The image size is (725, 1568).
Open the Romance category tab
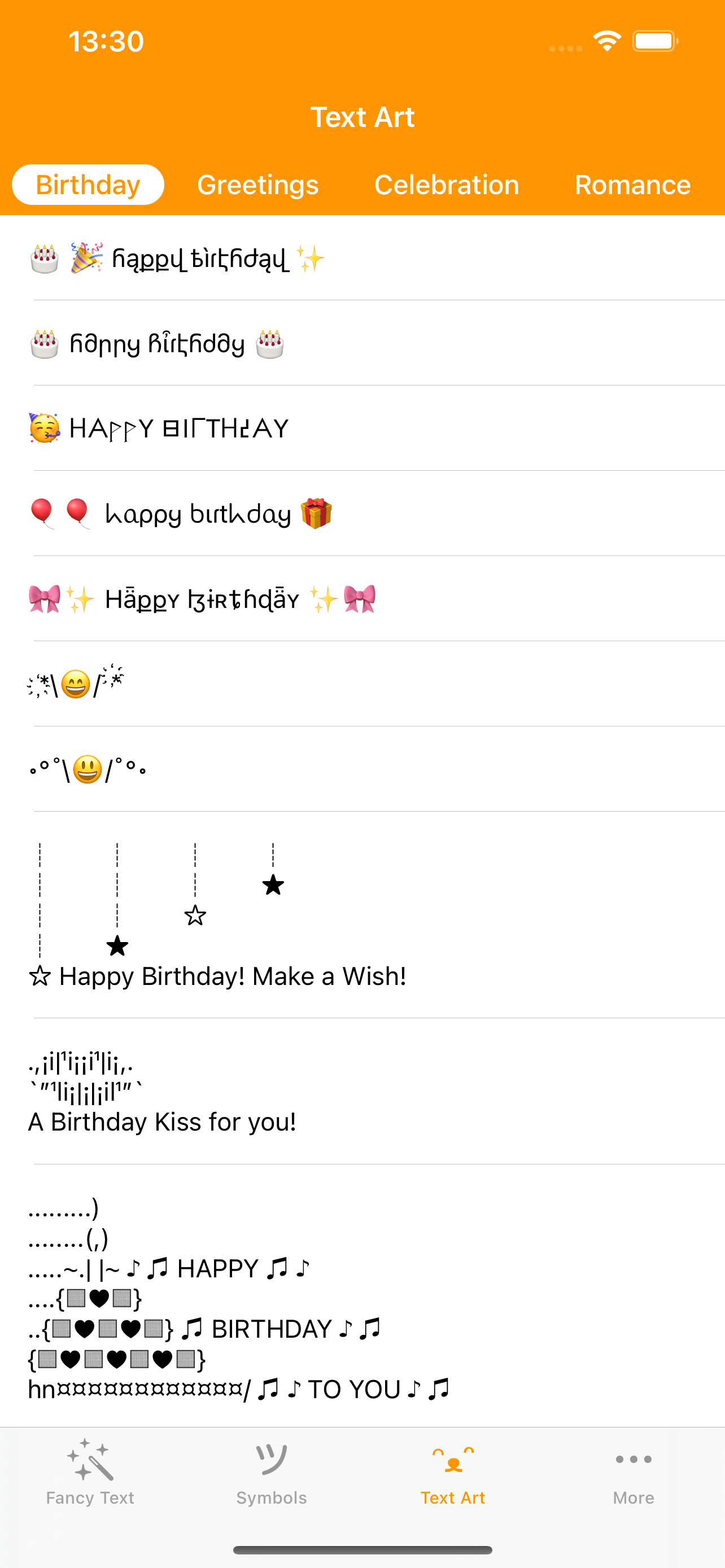tap(632, 185)
